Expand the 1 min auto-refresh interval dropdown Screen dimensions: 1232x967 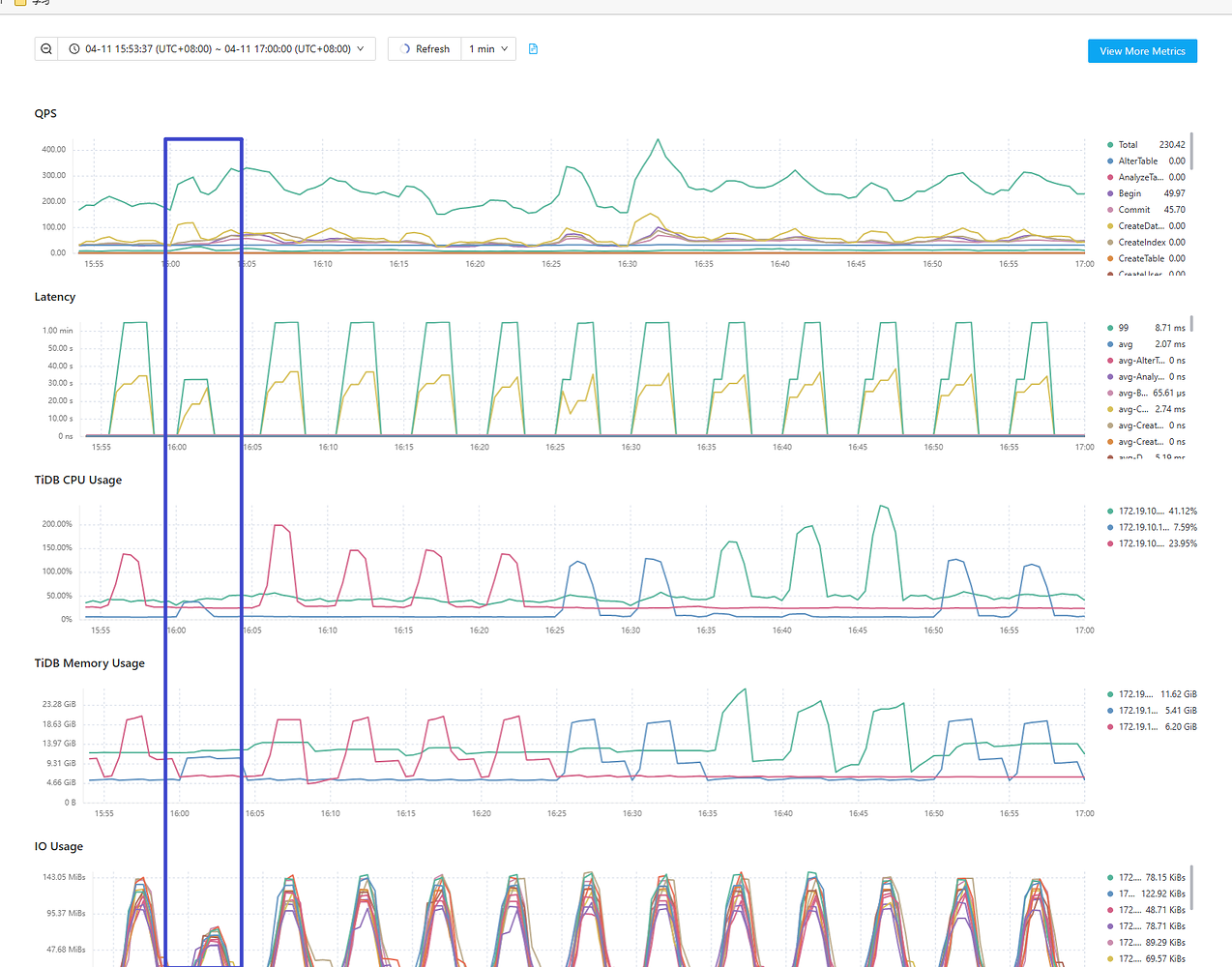pyautogui.click(x=487, y=49)
